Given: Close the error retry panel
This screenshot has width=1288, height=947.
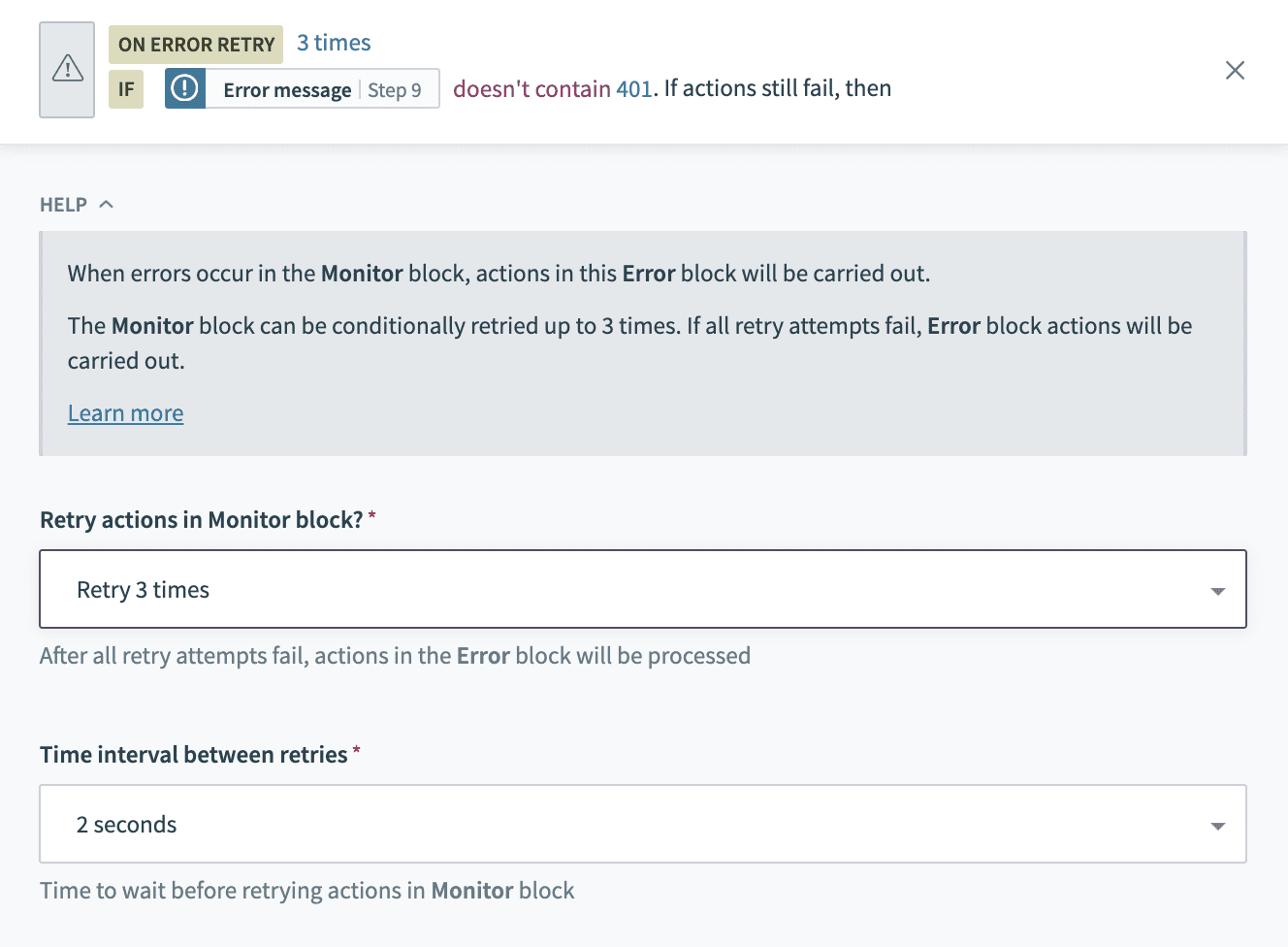Looking at the screenshot, I should [1235, 70].
